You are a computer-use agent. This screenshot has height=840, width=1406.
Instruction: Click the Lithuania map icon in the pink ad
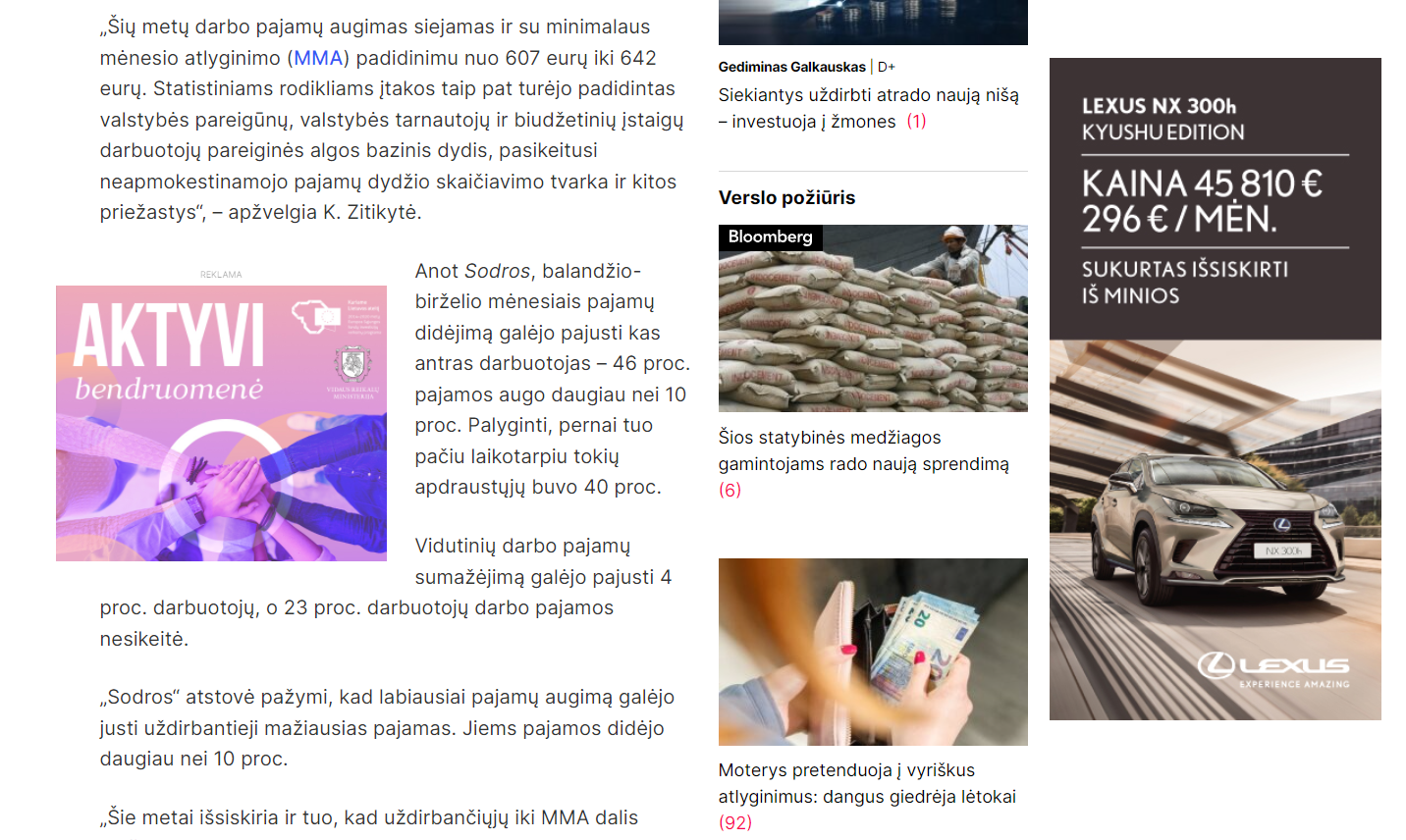[316, 317]
